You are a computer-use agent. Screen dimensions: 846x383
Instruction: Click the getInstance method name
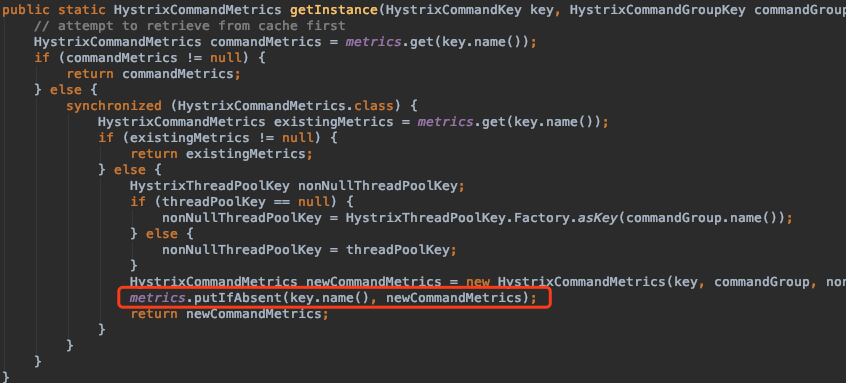pyautogui.click(x=333, y=10)
